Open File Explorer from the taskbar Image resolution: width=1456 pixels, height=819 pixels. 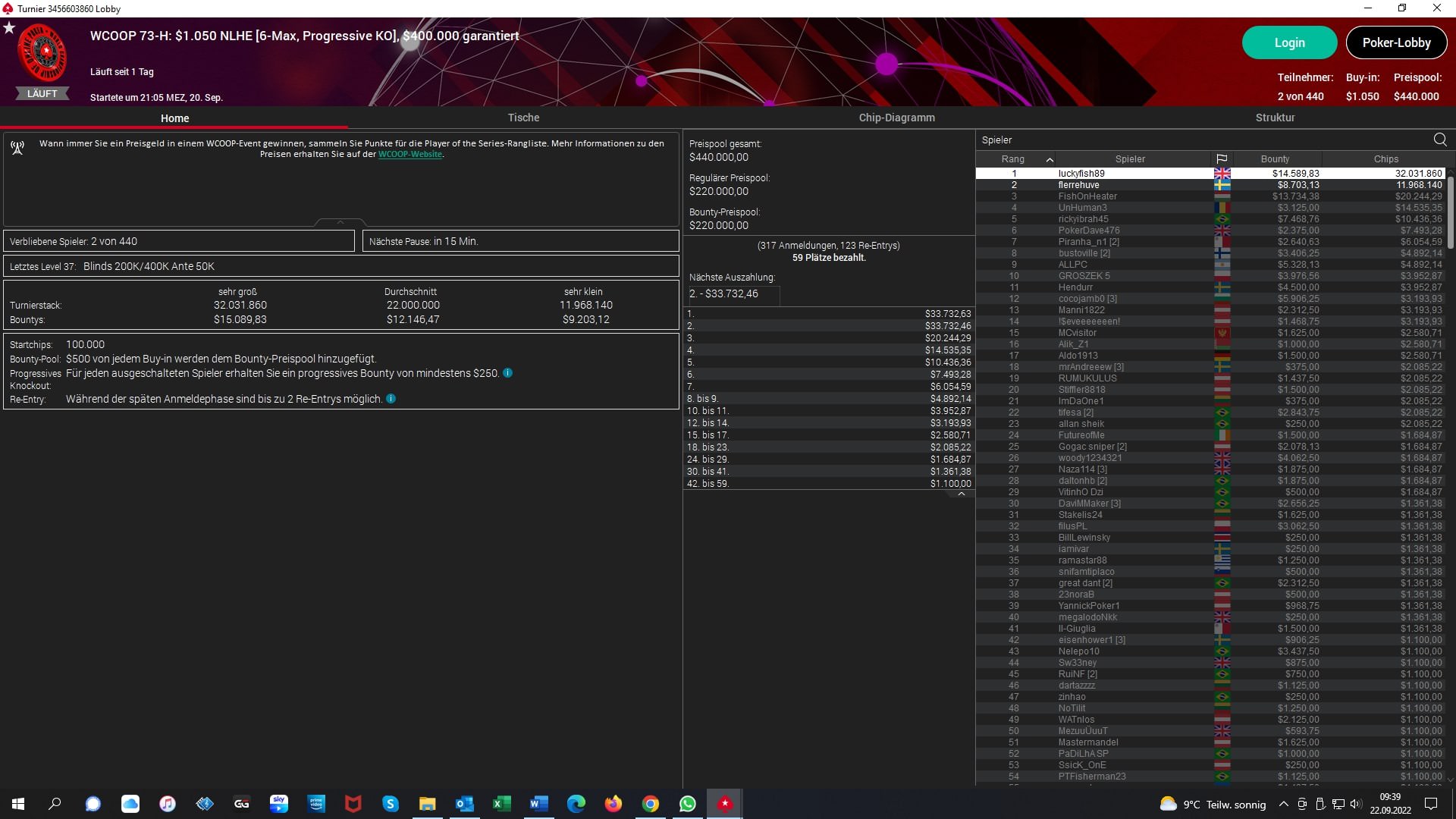tap(428, 804)
